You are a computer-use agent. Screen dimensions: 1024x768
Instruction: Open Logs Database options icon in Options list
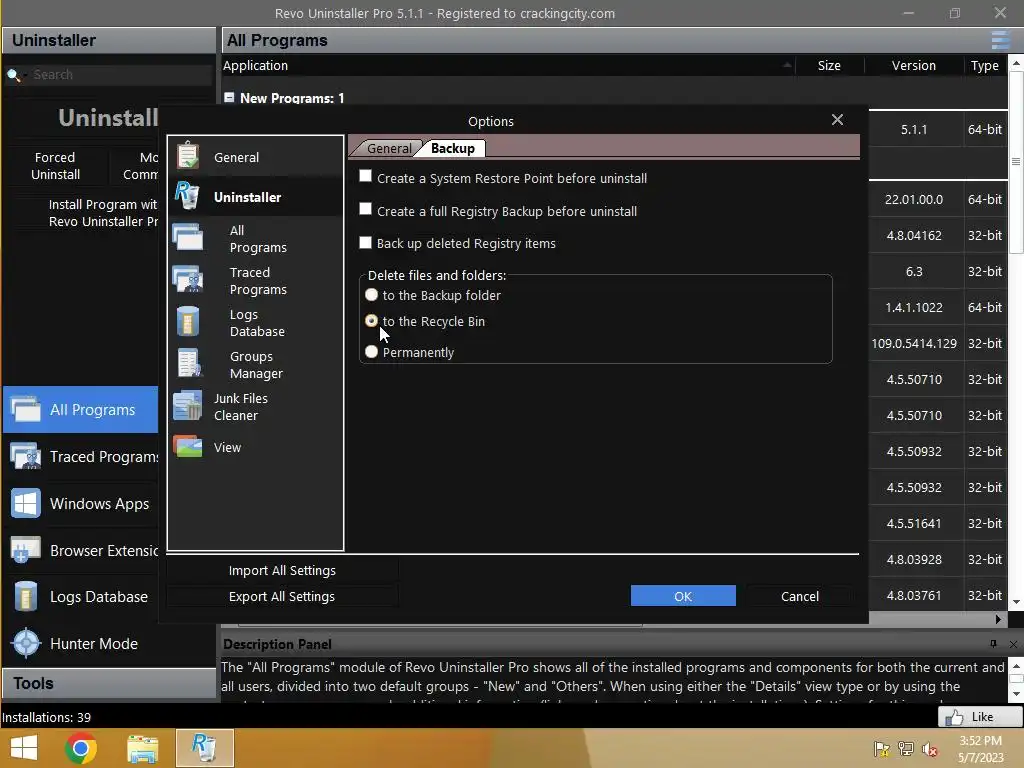pos(188,321)
